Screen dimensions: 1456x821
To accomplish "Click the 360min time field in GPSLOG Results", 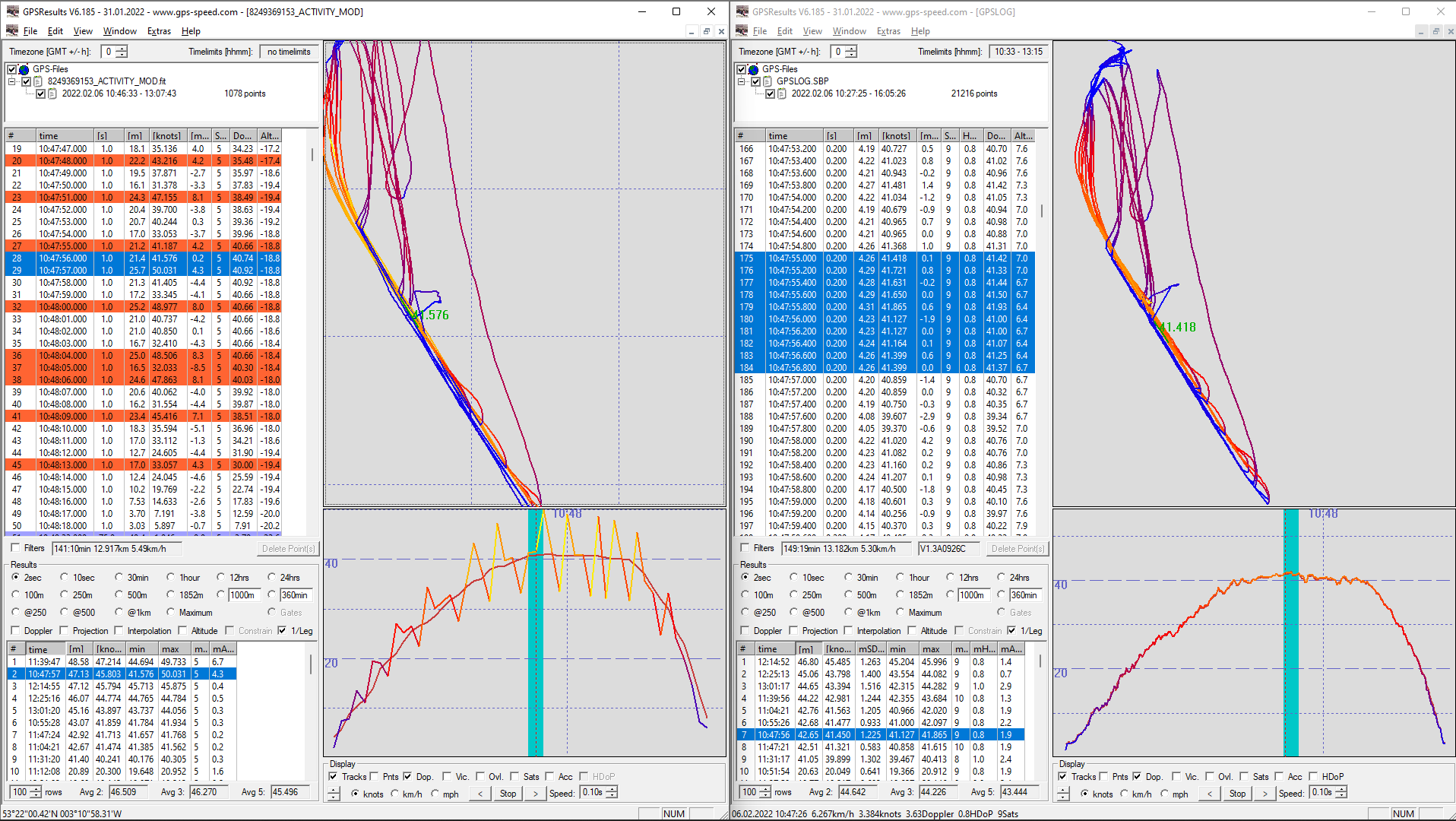I will [x=1024, y=595].
